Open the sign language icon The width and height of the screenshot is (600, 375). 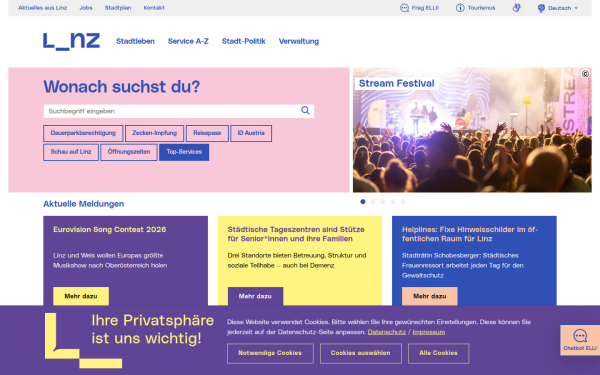point(517,8)
